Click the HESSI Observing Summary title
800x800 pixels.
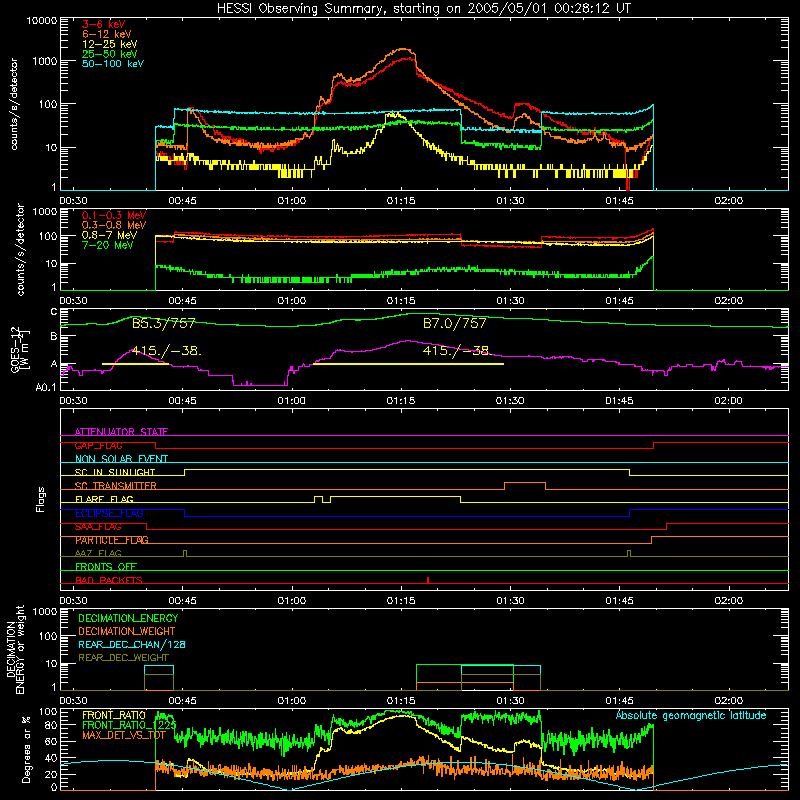tap(424, 9)
